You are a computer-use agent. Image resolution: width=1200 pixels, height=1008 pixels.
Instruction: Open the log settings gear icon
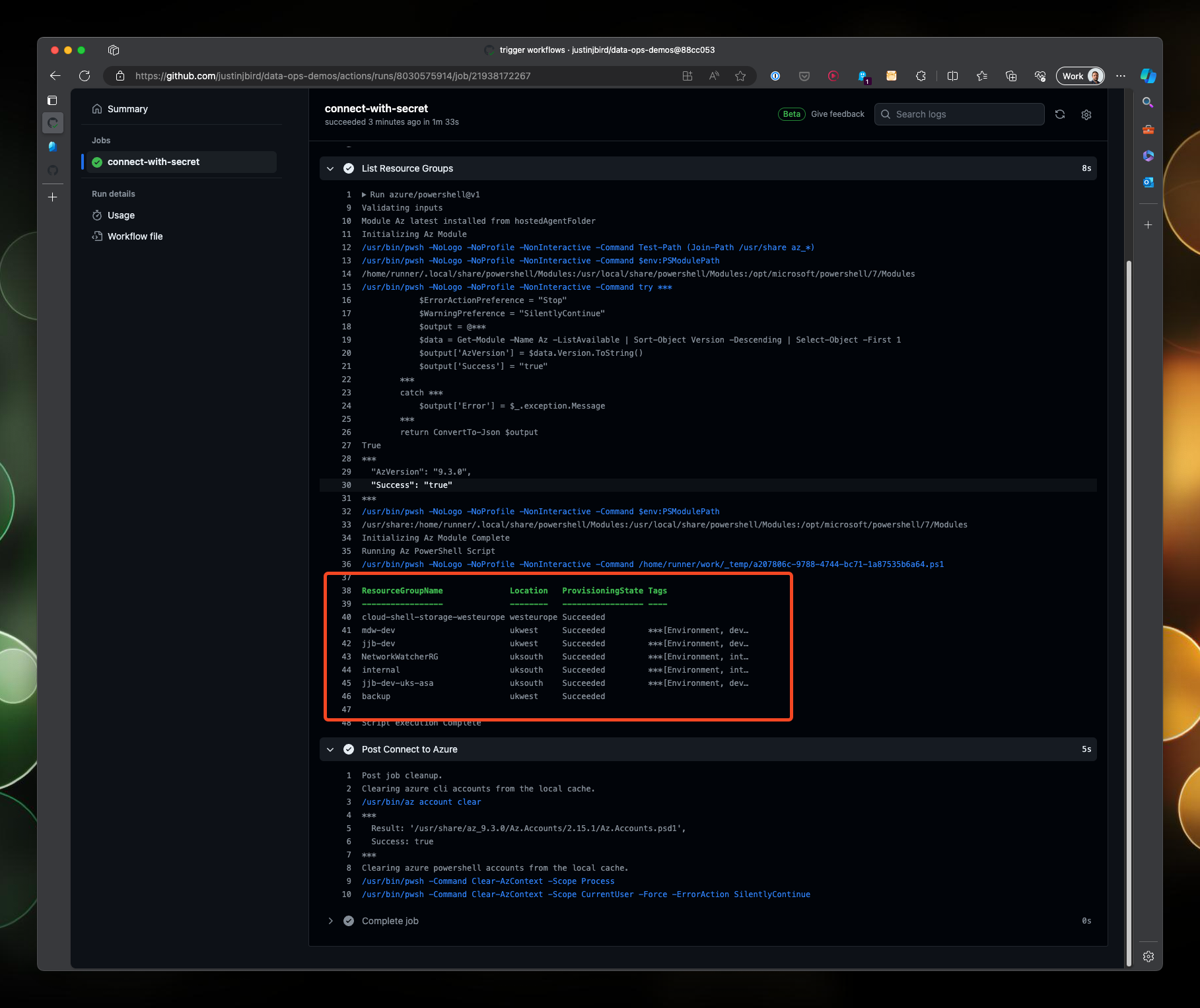point(1086,115)
